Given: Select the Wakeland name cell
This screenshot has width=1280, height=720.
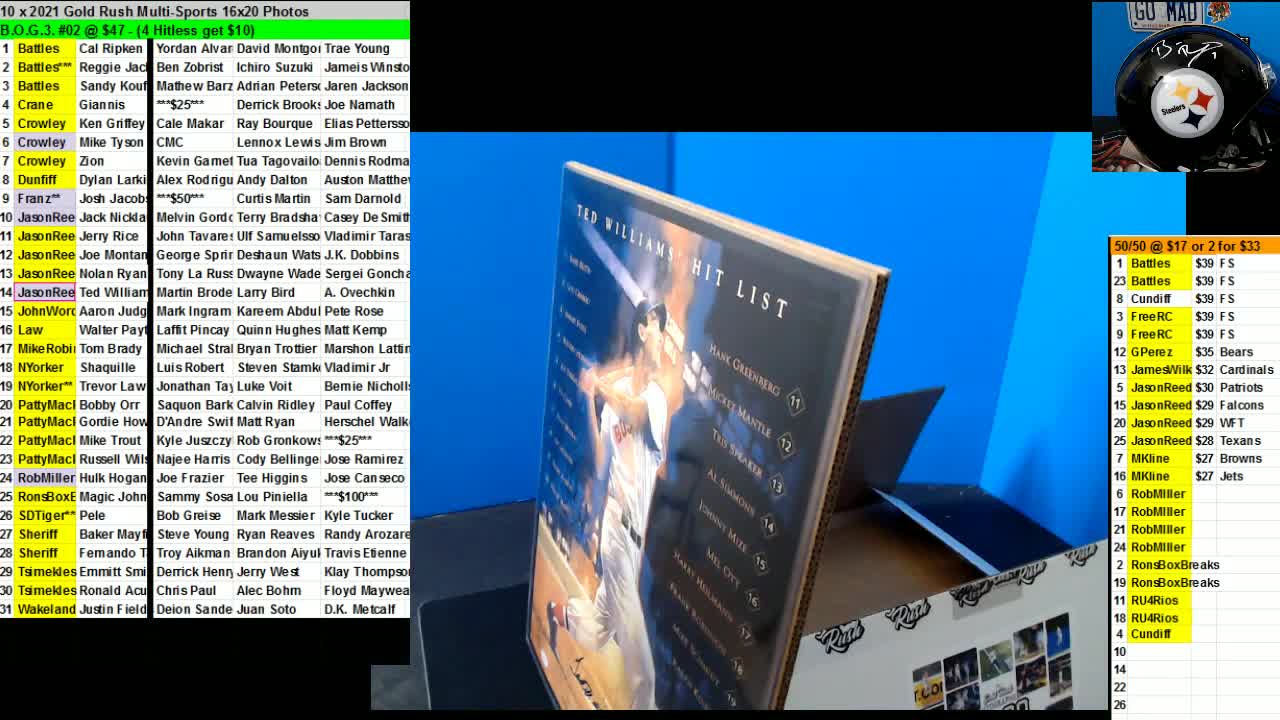Looking at the screenshot, I should [45, 609].
